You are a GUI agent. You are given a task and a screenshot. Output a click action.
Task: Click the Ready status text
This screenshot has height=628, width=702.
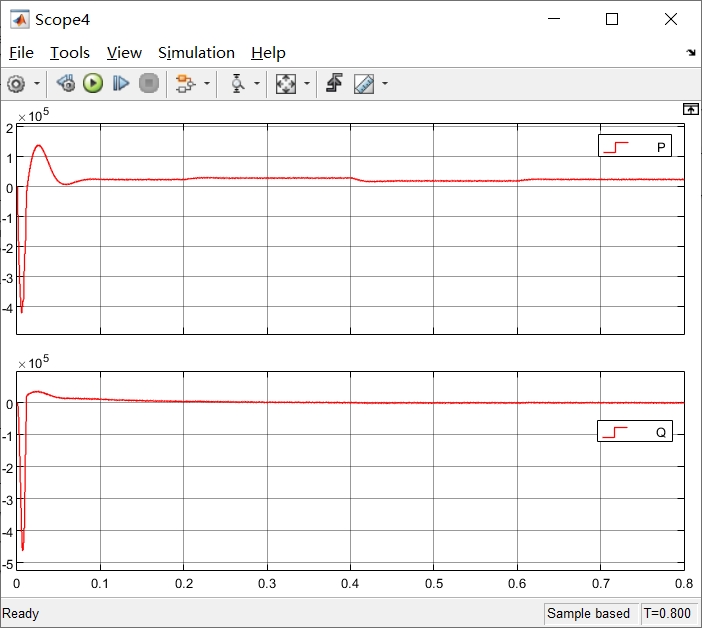pos(21,613)
